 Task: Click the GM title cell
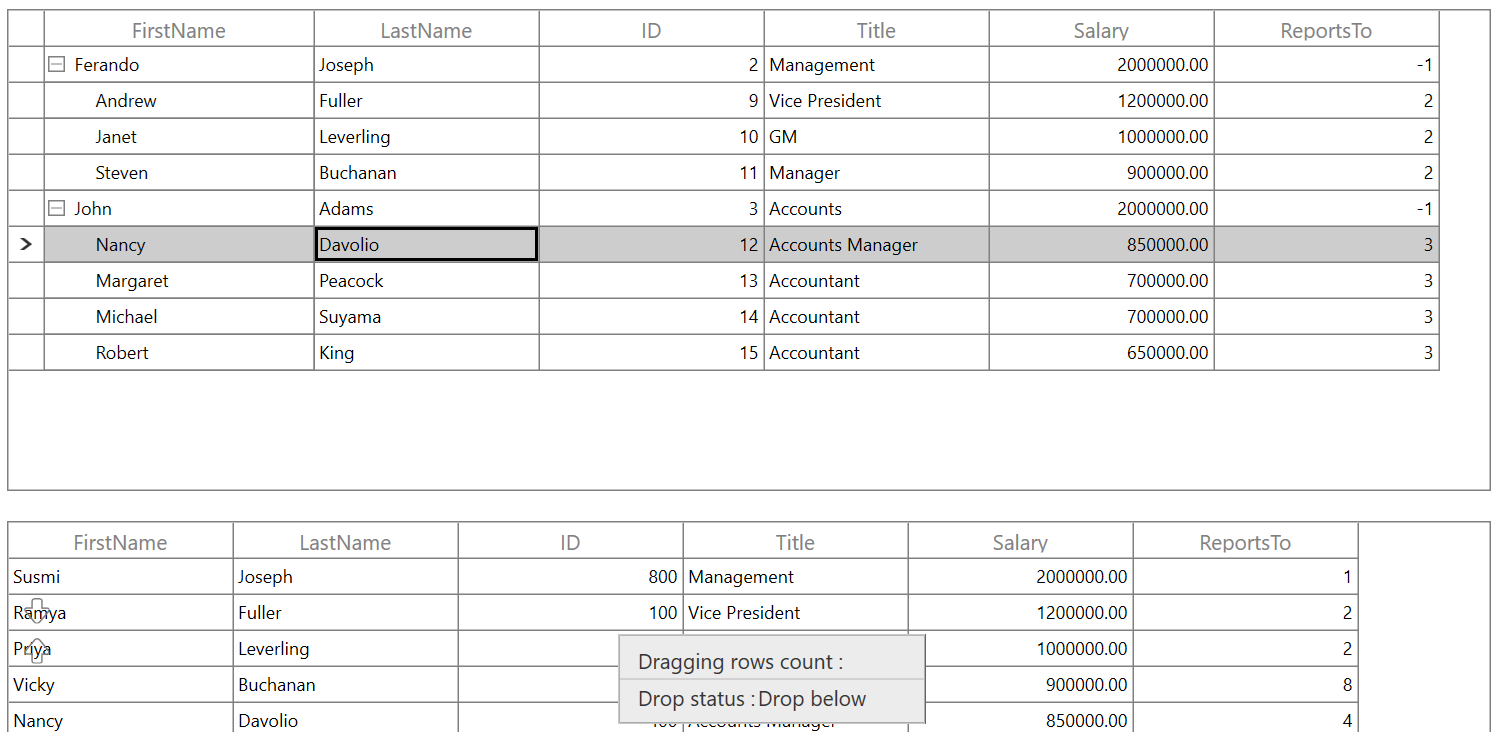877,137
